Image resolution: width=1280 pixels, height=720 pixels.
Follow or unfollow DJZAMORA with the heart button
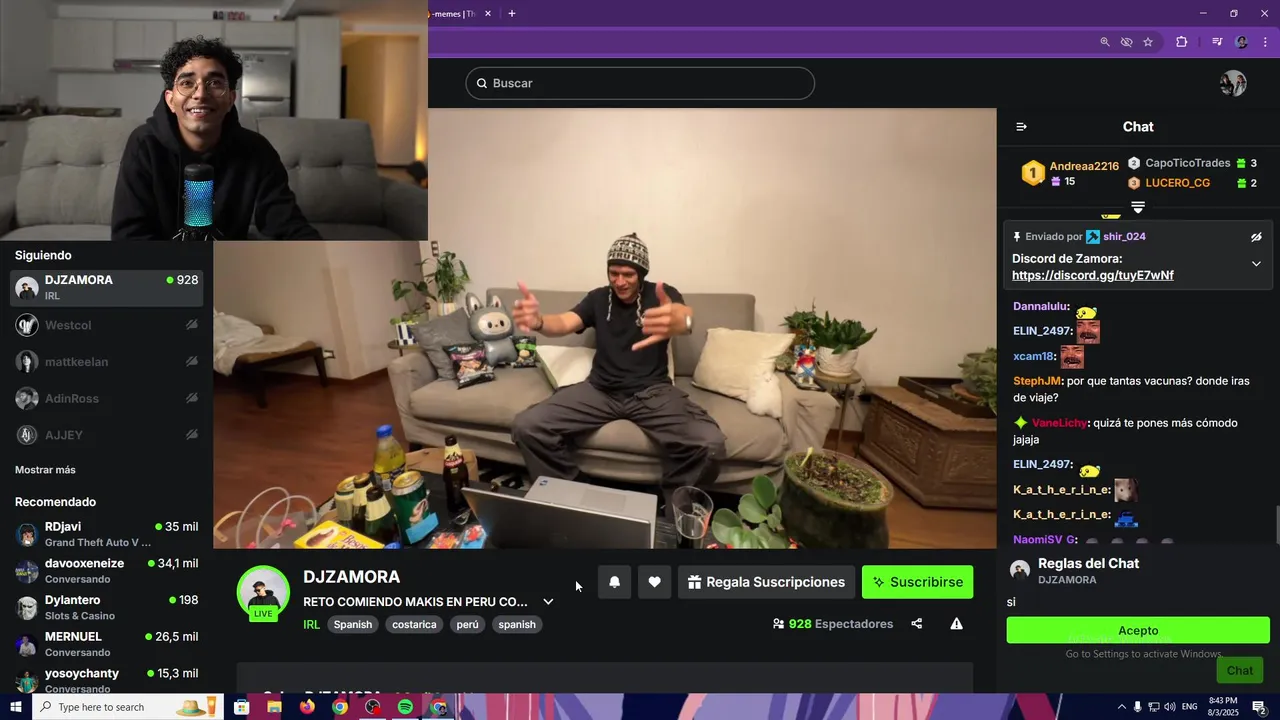654,582
